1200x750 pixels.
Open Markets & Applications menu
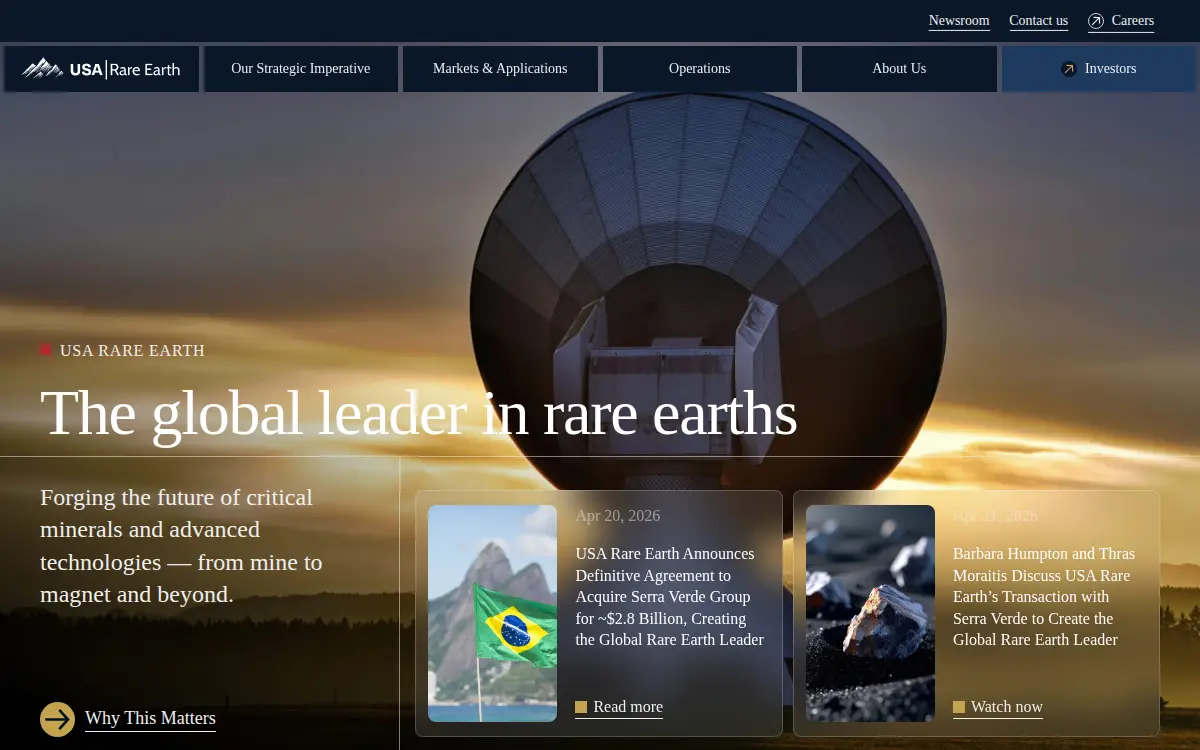click(x=500, y=69)
